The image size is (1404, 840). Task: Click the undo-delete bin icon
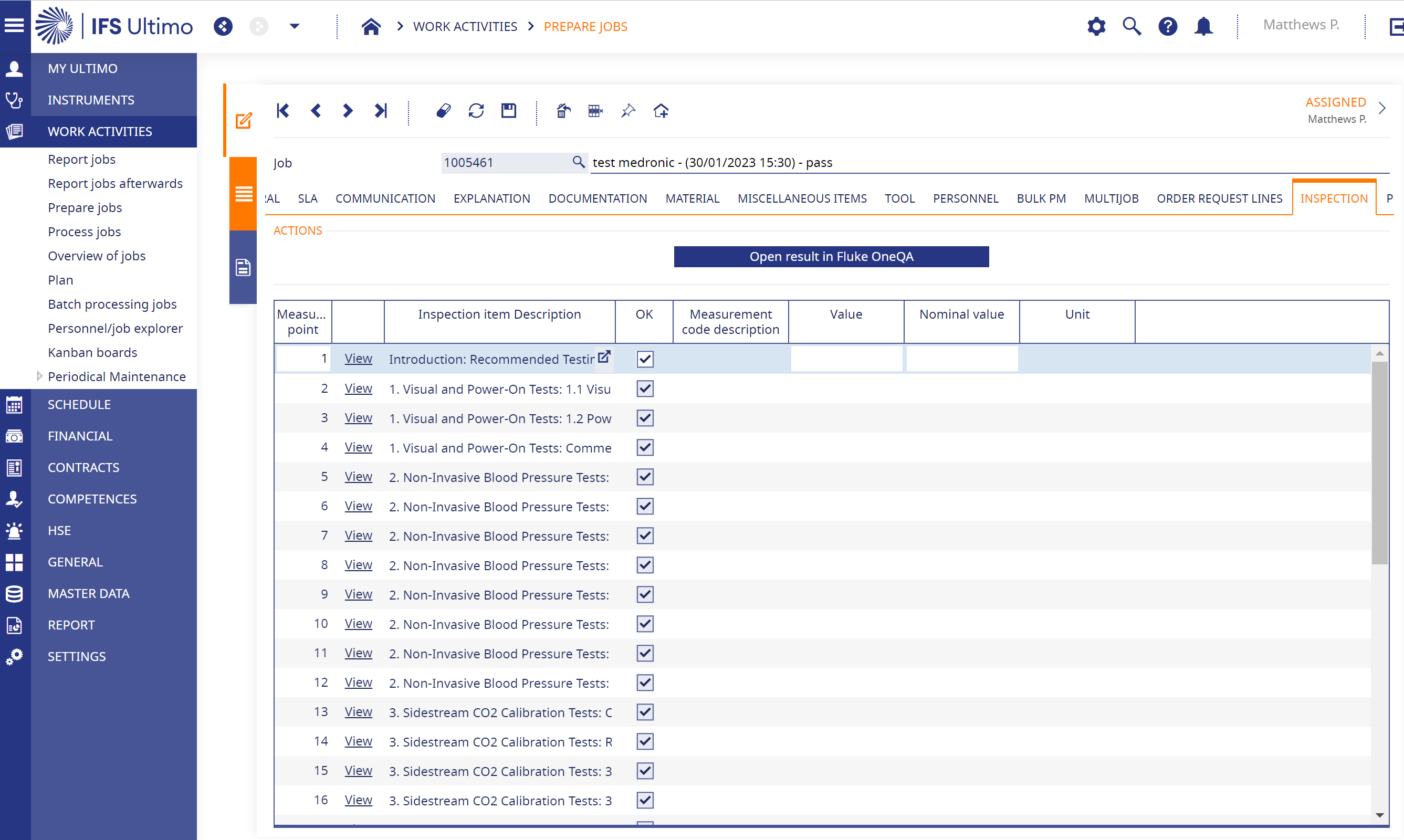pos(563,111)
